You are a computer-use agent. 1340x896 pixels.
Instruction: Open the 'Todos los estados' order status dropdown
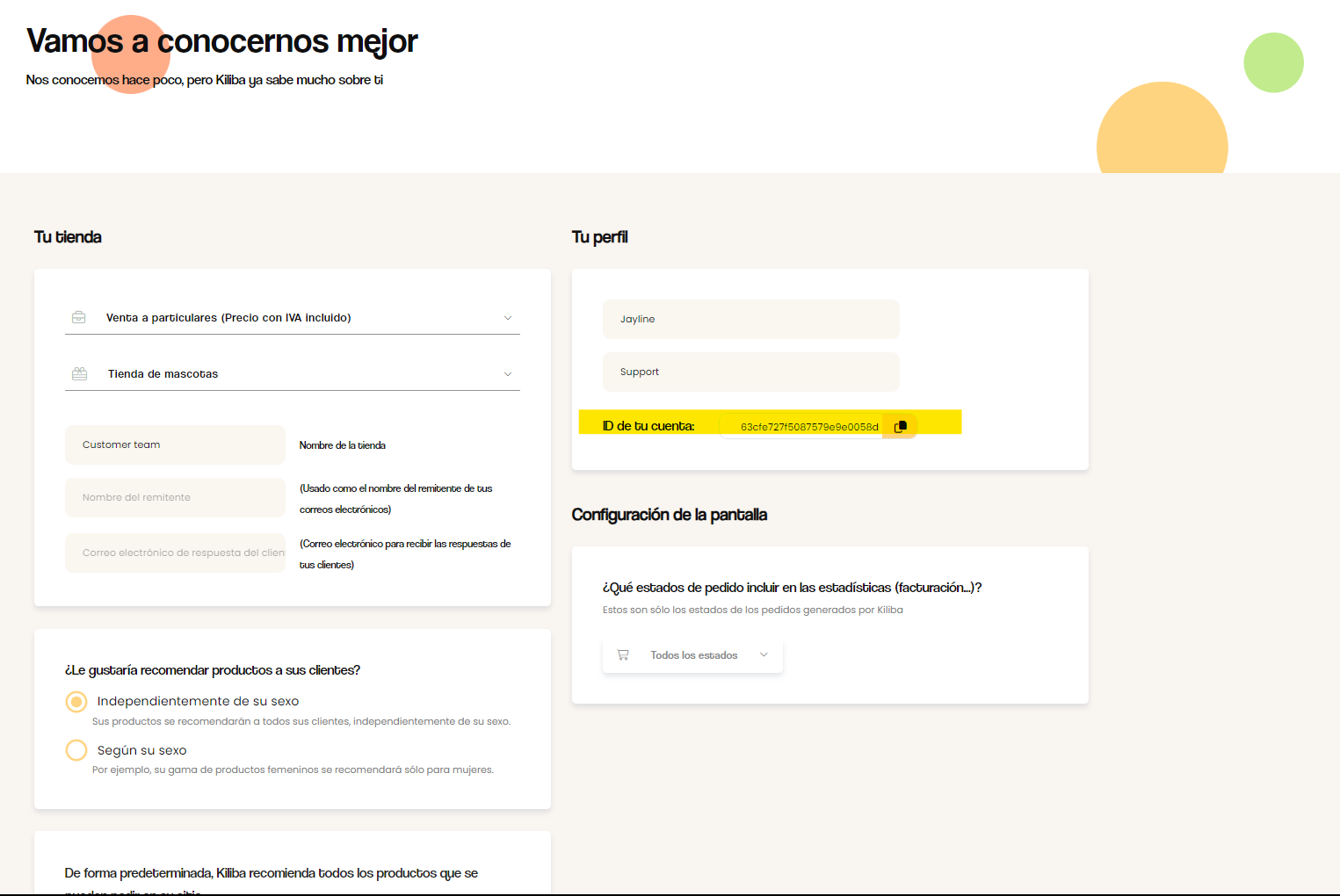tap(692, 655)
